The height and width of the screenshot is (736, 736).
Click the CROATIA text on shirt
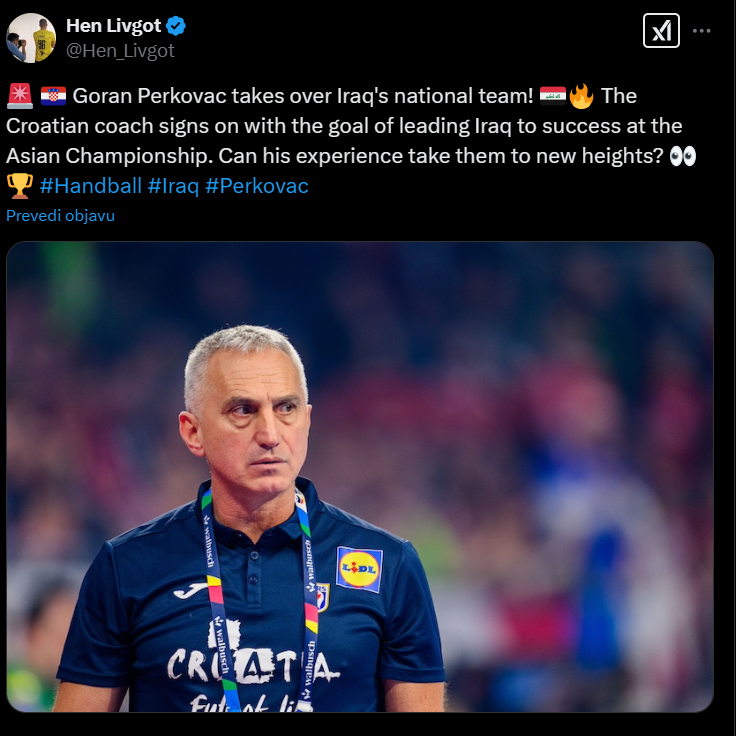(x=253, y=665)
